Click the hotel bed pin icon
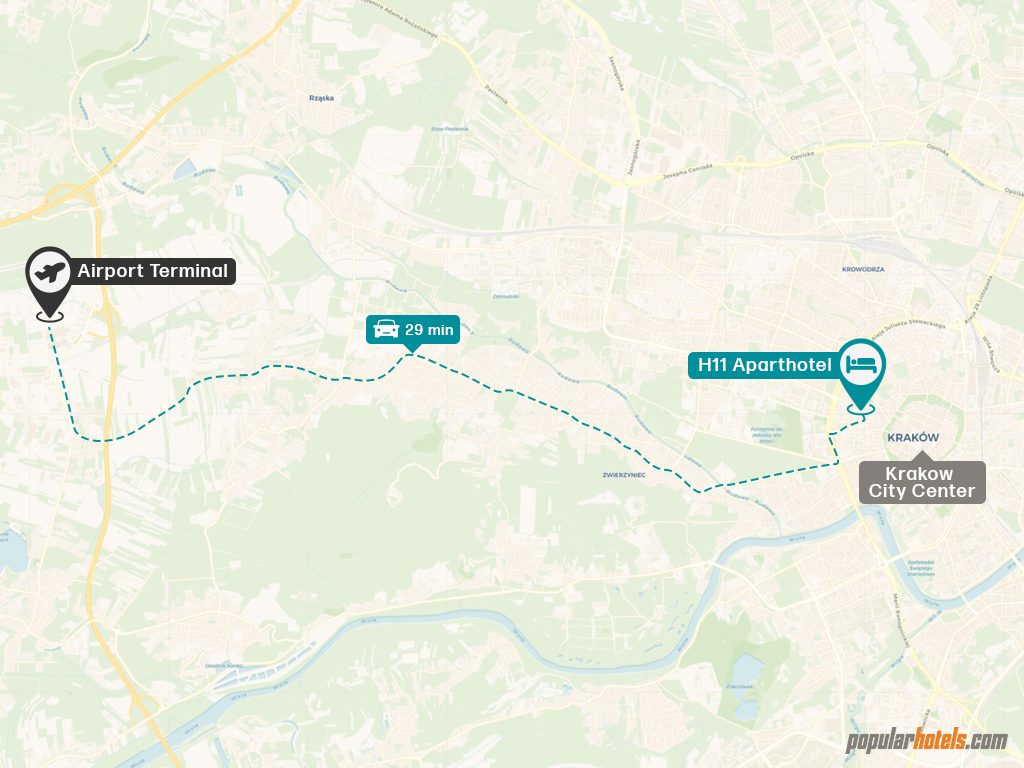 861,364
